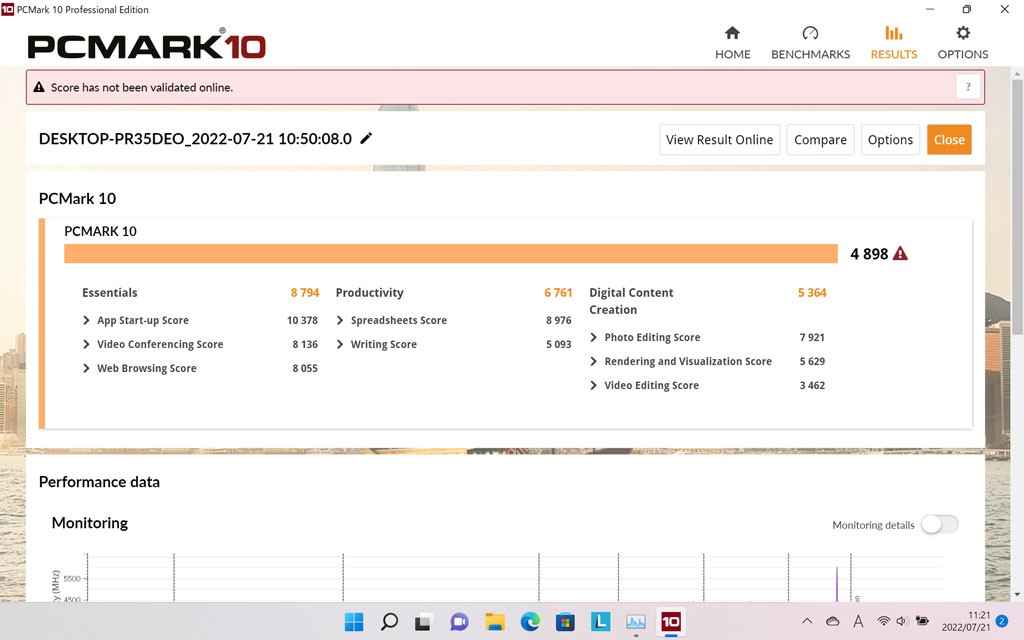The height and width of the screenshot is (640, 1024).
Task: Click the red warning triangle beside 4 898
Action: click(x=900, y=253)
